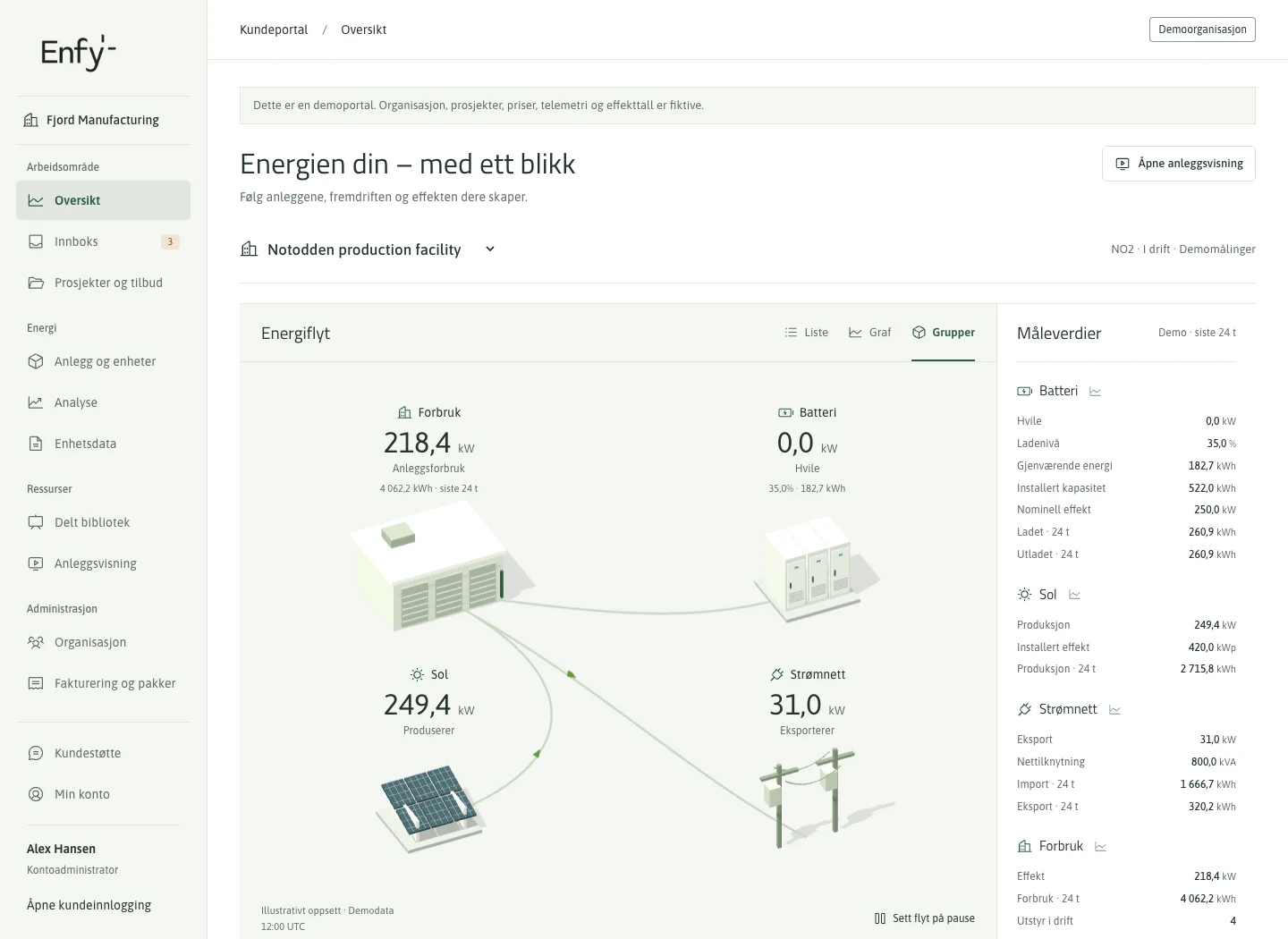Open the Batteri chart icon in Måleverdier
This screenshot has height=939, width=1288.
coord(1095,392)
